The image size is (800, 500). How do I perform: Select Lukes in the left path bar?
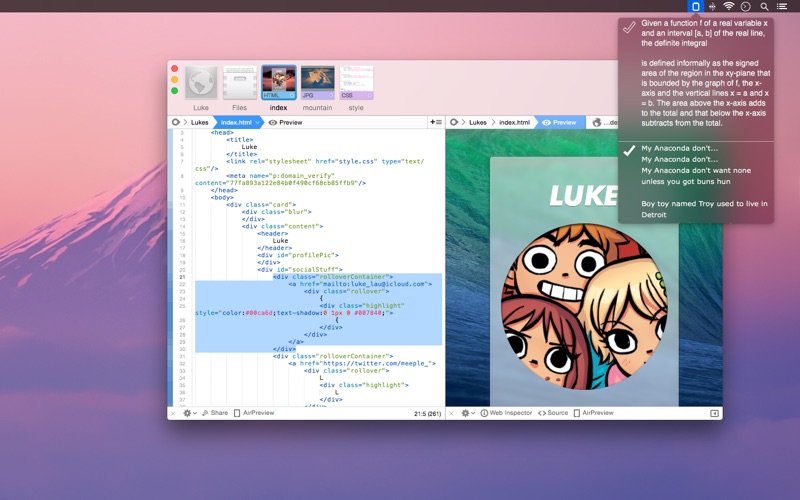pyautogui.click(x=199, y=122)
